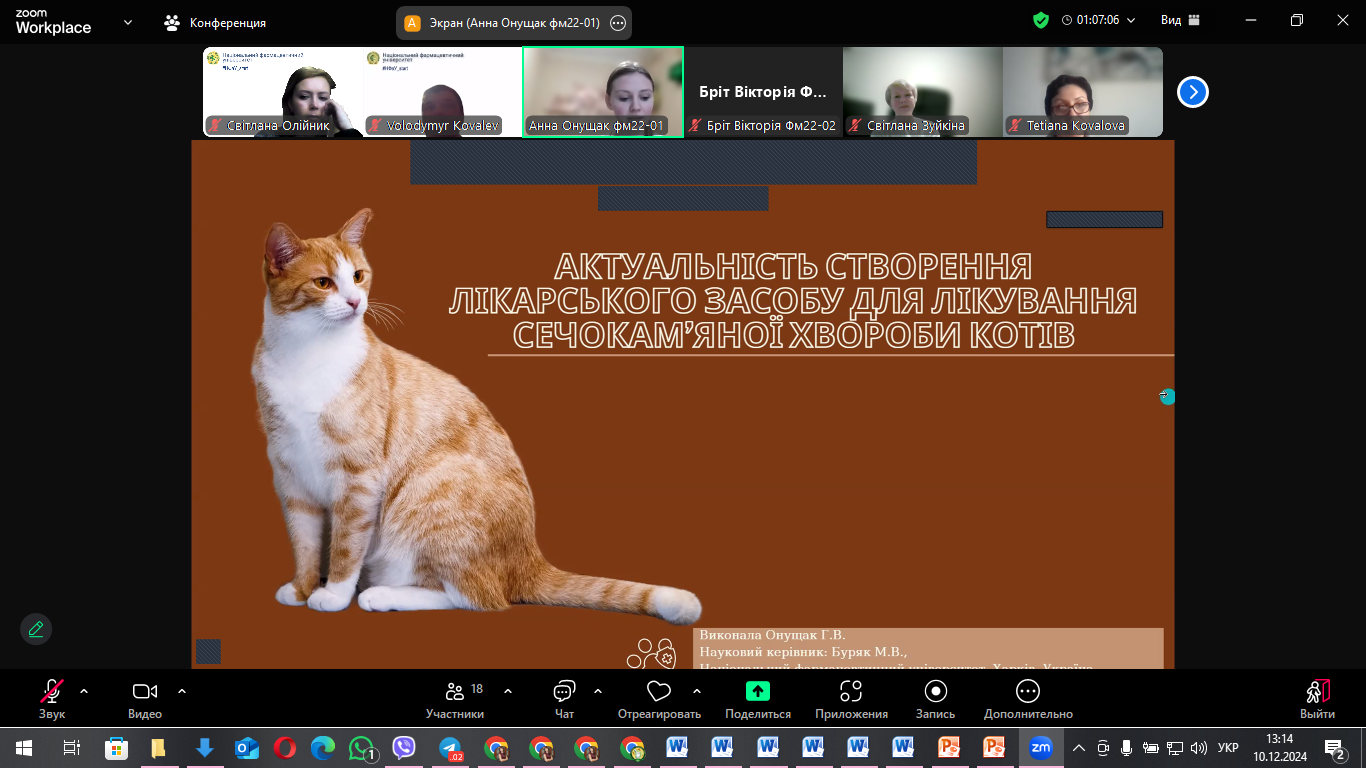The height and width of the screenshot is (768, 1366).
Task: Select Світлана Зуйкіна video thumbnail
Action: pos(923,91)
